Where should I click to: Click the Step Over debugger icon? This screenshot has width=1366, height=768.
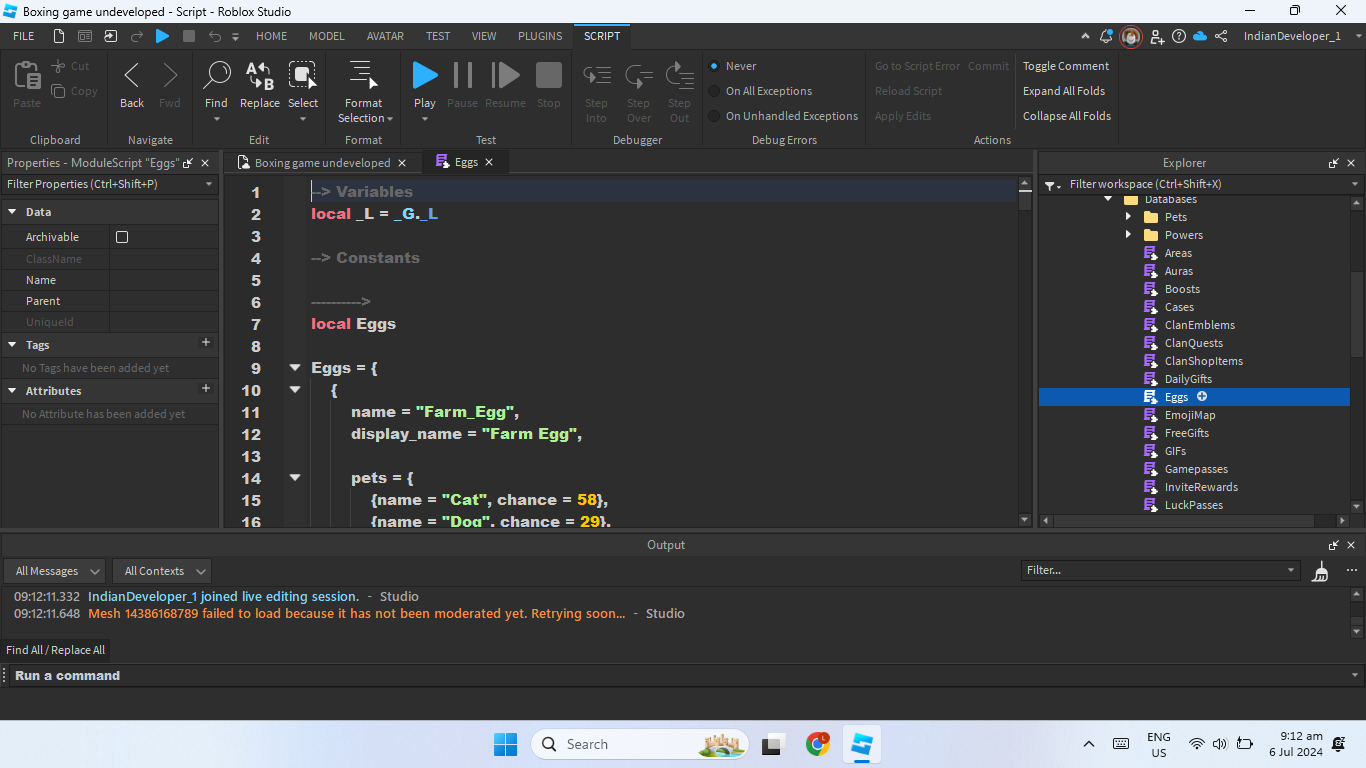point(638,76)
